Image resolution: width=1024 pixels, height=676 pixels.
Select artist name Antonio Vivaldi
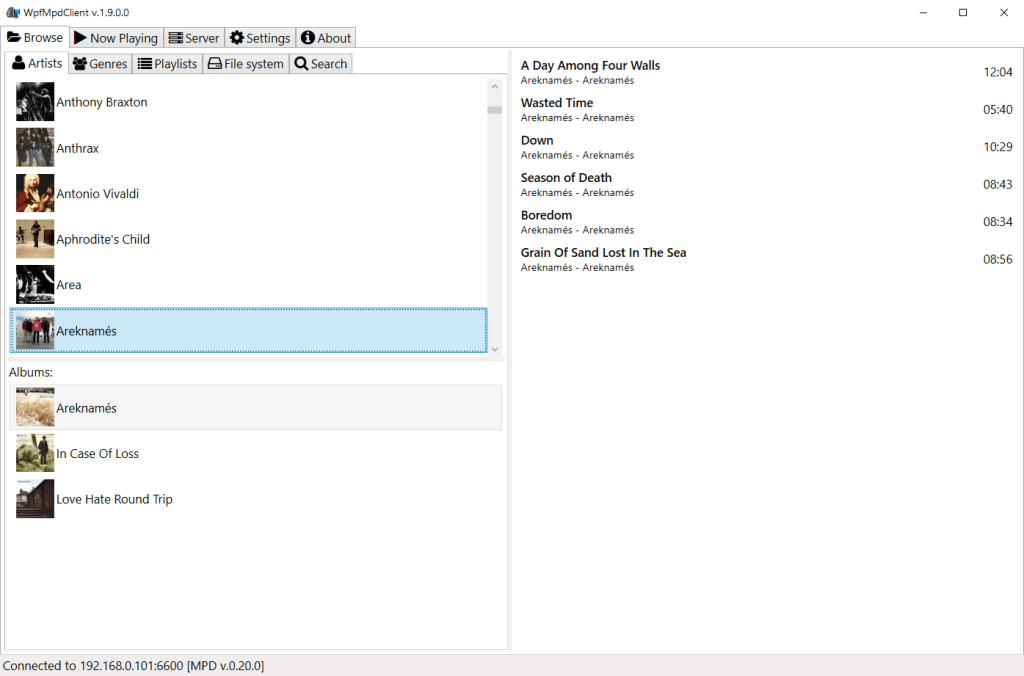pos(97,193)
